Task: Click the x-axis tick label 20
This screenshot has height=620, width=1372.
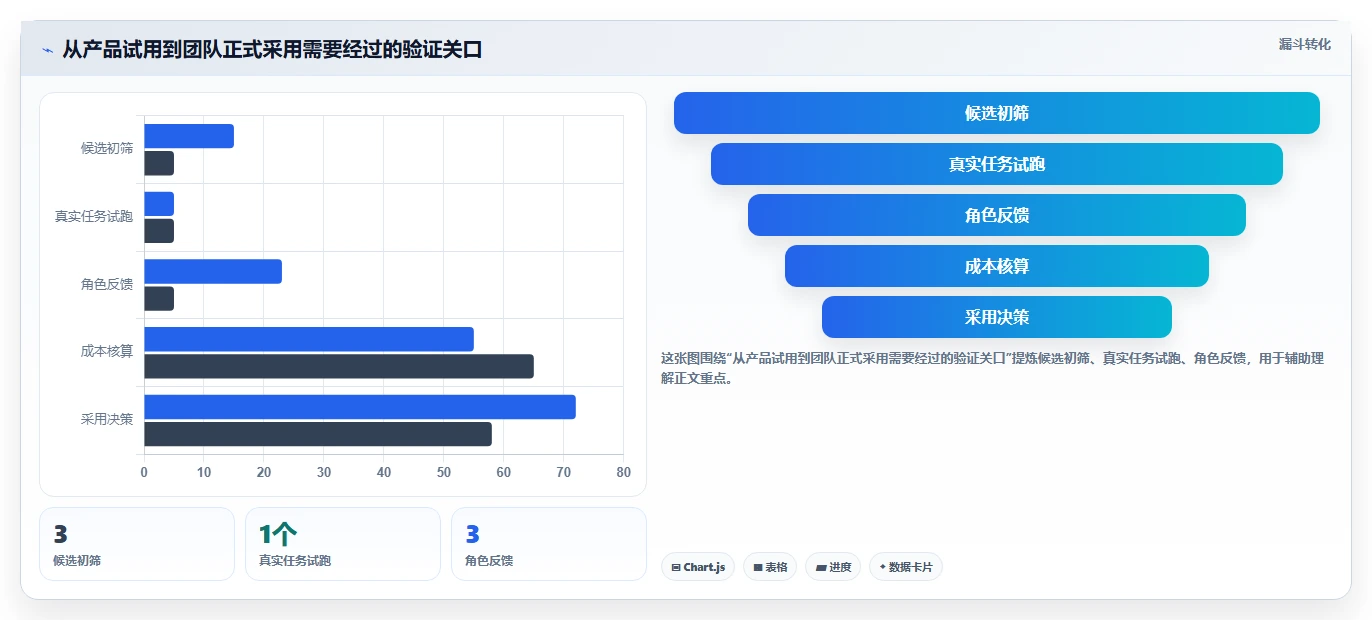Action: (x=264, y=472)
